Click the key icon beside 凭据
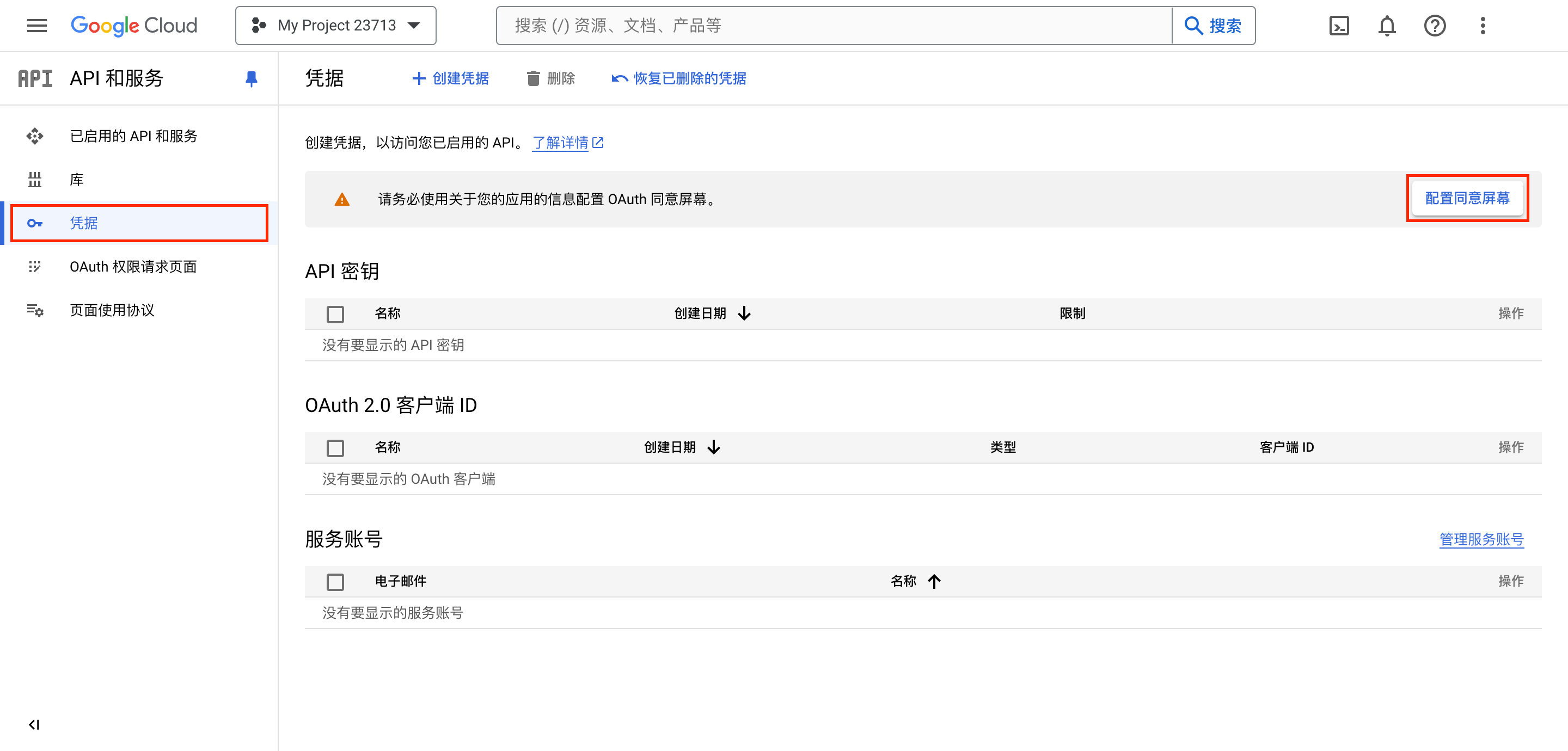This screenshot has width=1568, height=751. (35, 223)
